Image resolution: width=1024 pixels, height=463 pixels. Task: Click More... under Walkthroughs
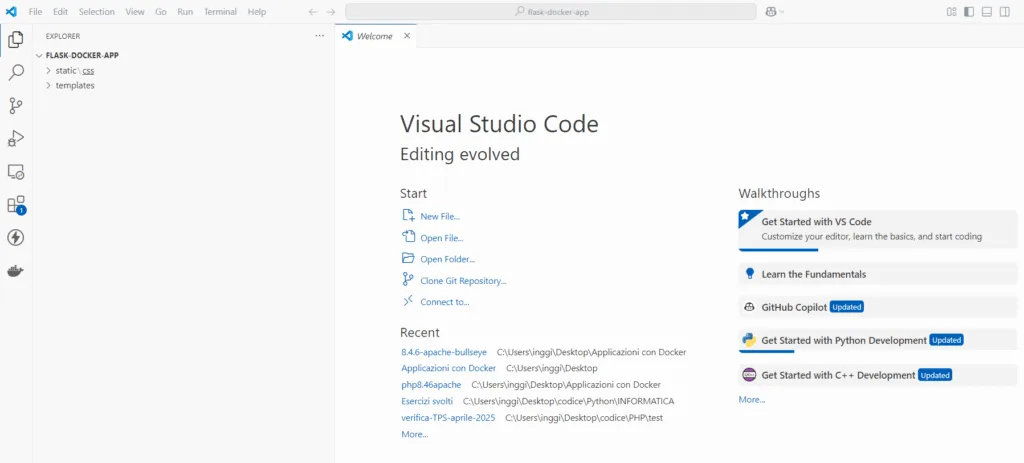tap(752, 400)
